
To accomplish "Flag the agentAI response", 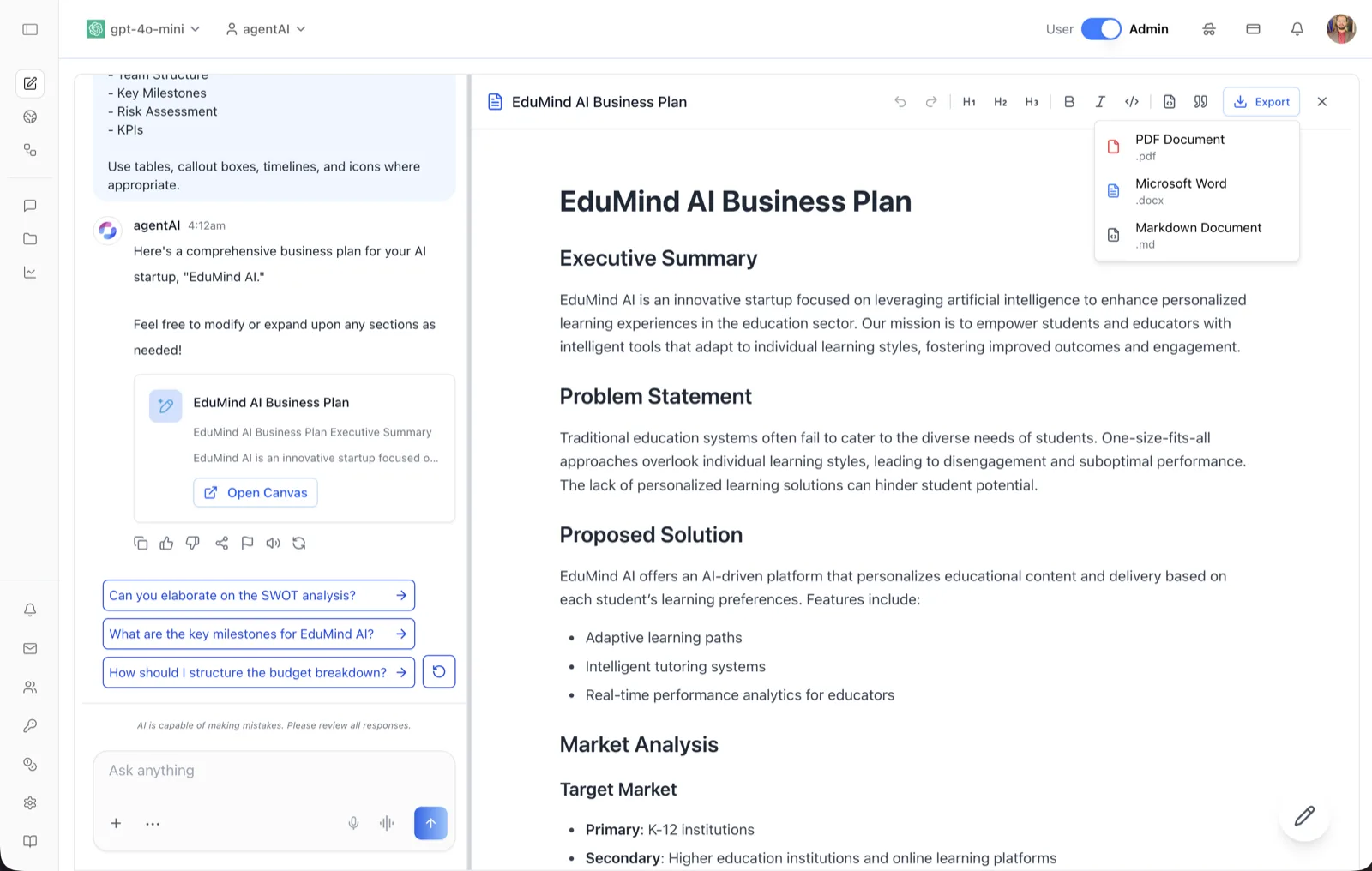I will tap(247, 544).
